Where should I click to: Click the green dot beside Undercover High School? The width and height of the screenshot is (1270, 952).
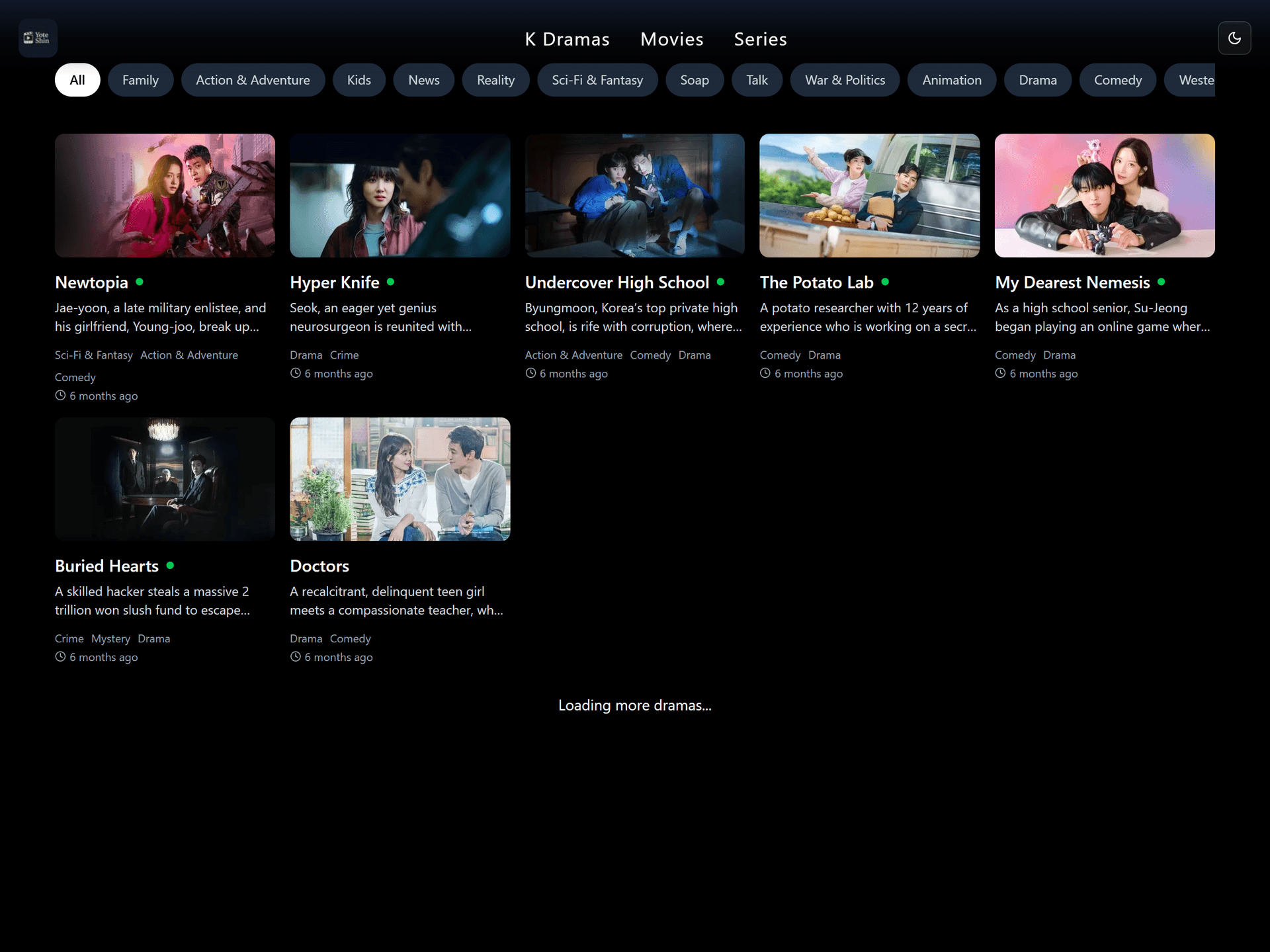pyautogui.click(x=720, y=282)
